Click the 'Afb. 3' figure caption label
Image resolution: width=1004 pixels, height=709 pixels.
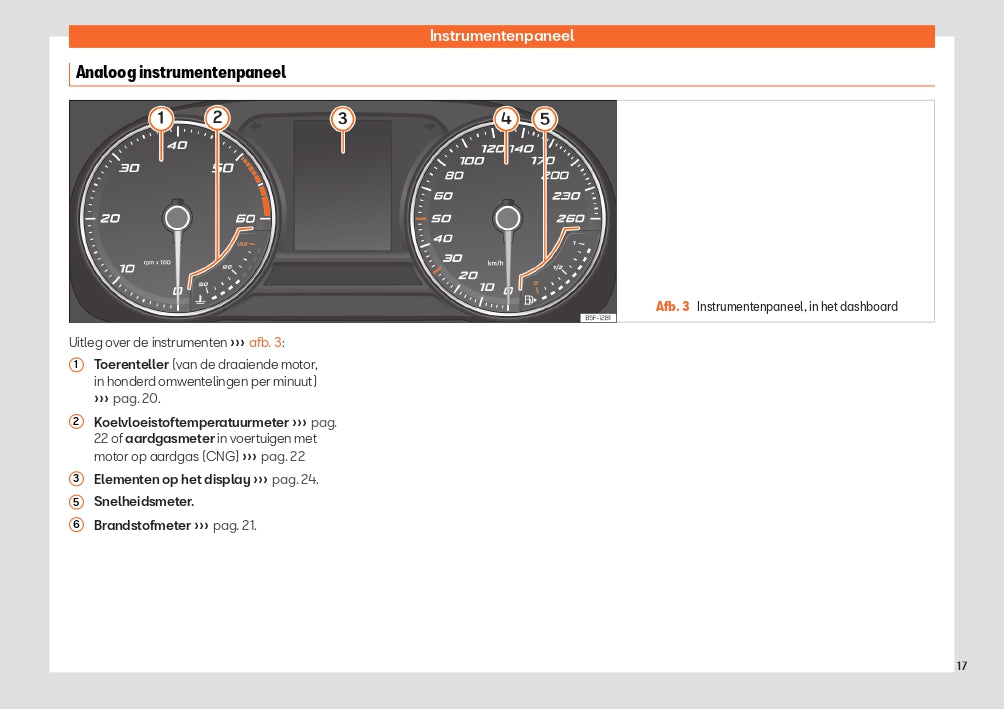coord(672,307)
